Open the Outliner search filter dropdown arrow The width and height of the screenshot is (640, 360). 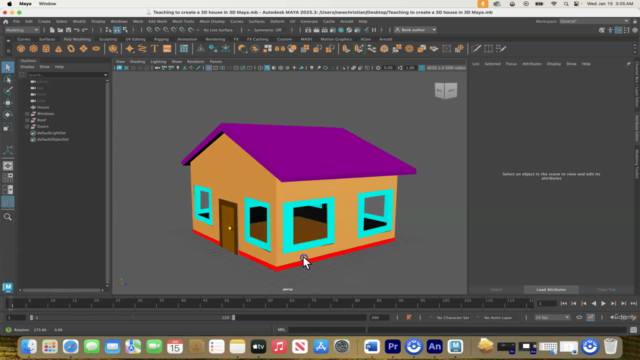(x=106, y=75)
